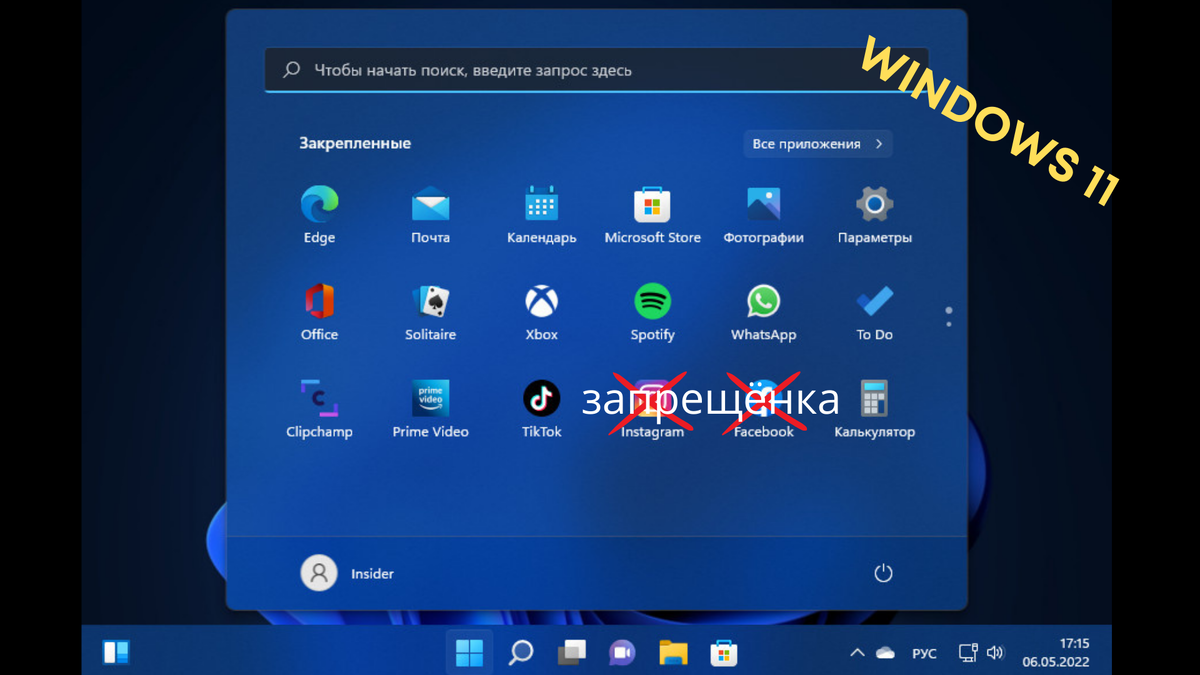Open Microsoft Store from the taskbar

tap(724, 653)
